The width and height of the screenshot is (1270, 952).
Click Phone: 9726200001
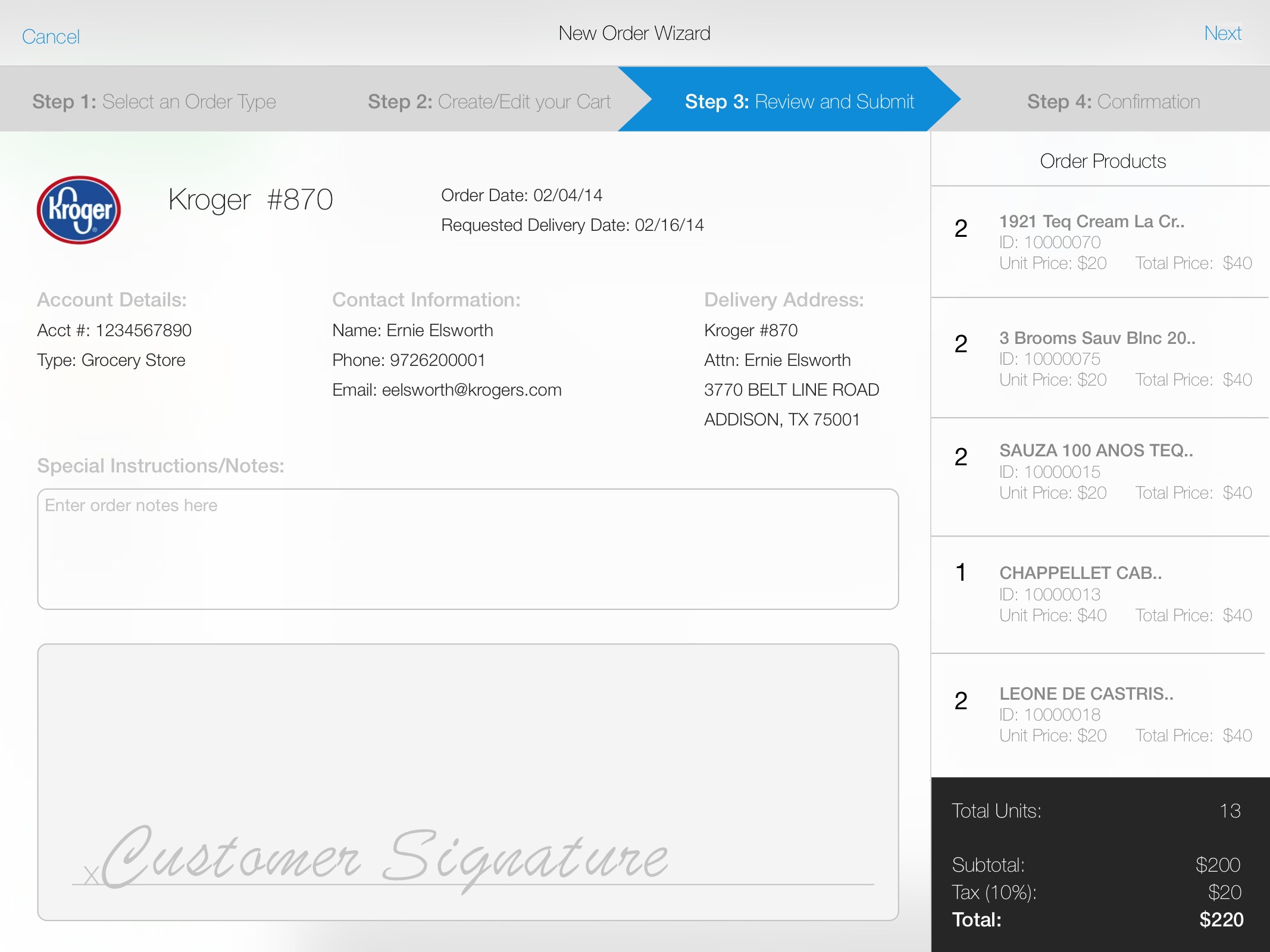(408, 360)
